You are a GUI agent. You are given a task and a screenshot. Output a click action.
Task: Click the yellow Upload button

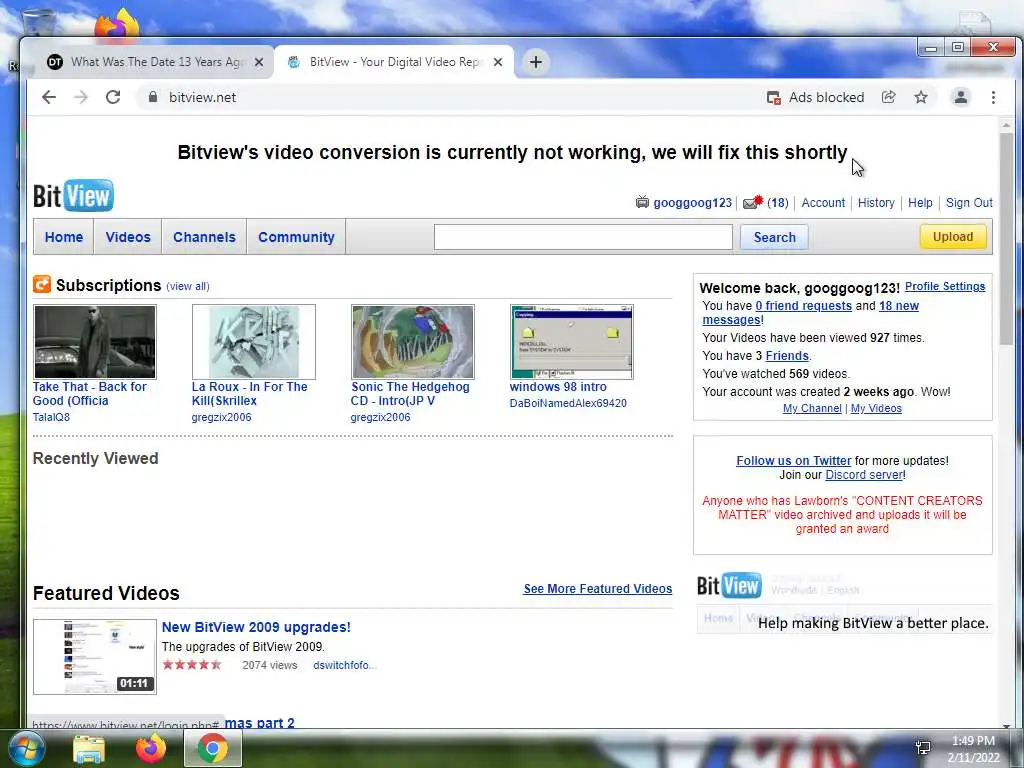[953, 236]
